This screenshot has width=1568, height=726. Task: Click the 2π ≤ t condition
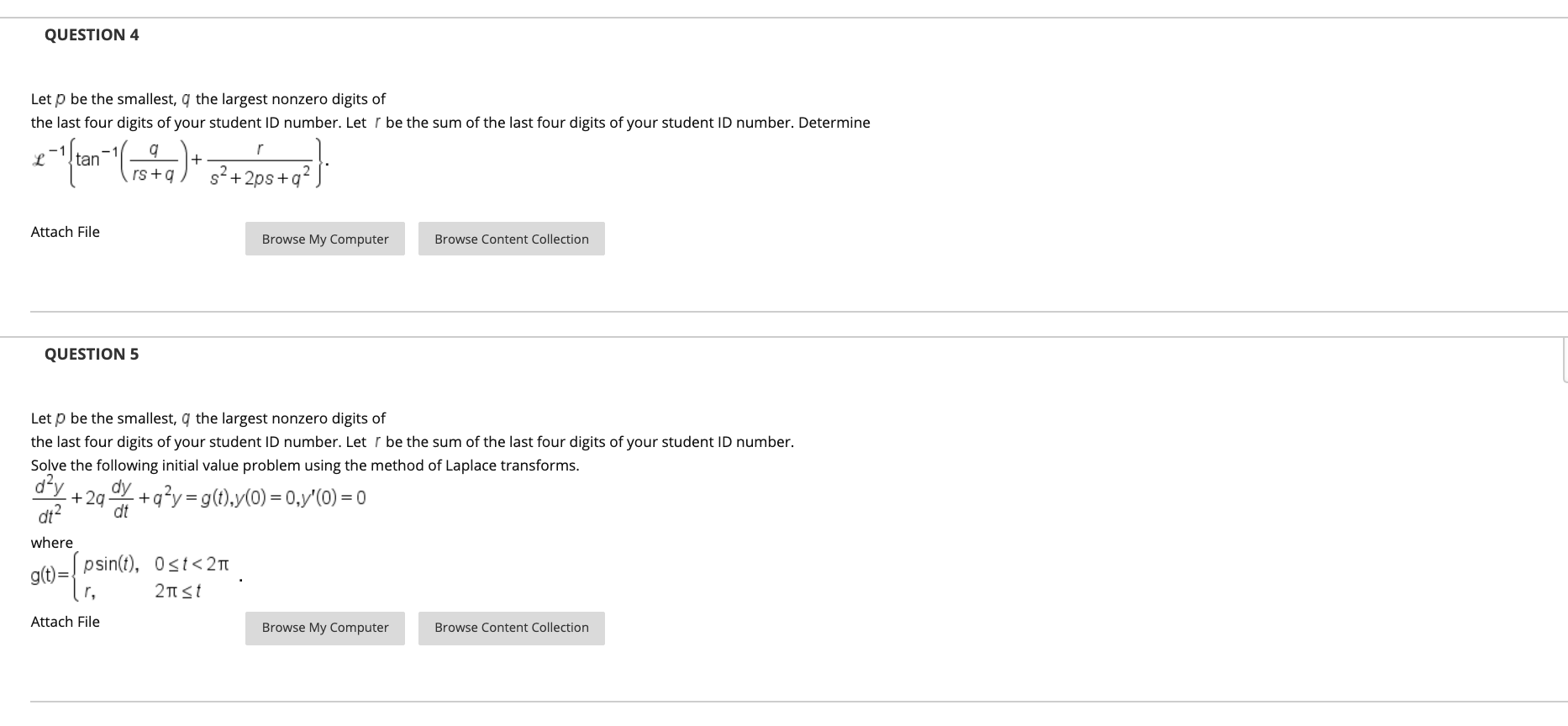pos(178,592)
